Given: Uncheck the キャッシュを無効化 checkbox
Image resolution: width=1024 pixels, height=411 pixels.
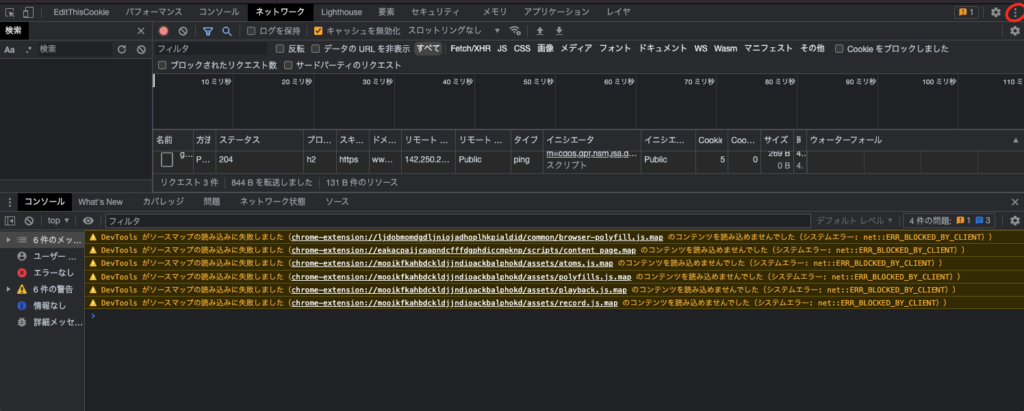Looking at the screenshot, I should (319, 31).
